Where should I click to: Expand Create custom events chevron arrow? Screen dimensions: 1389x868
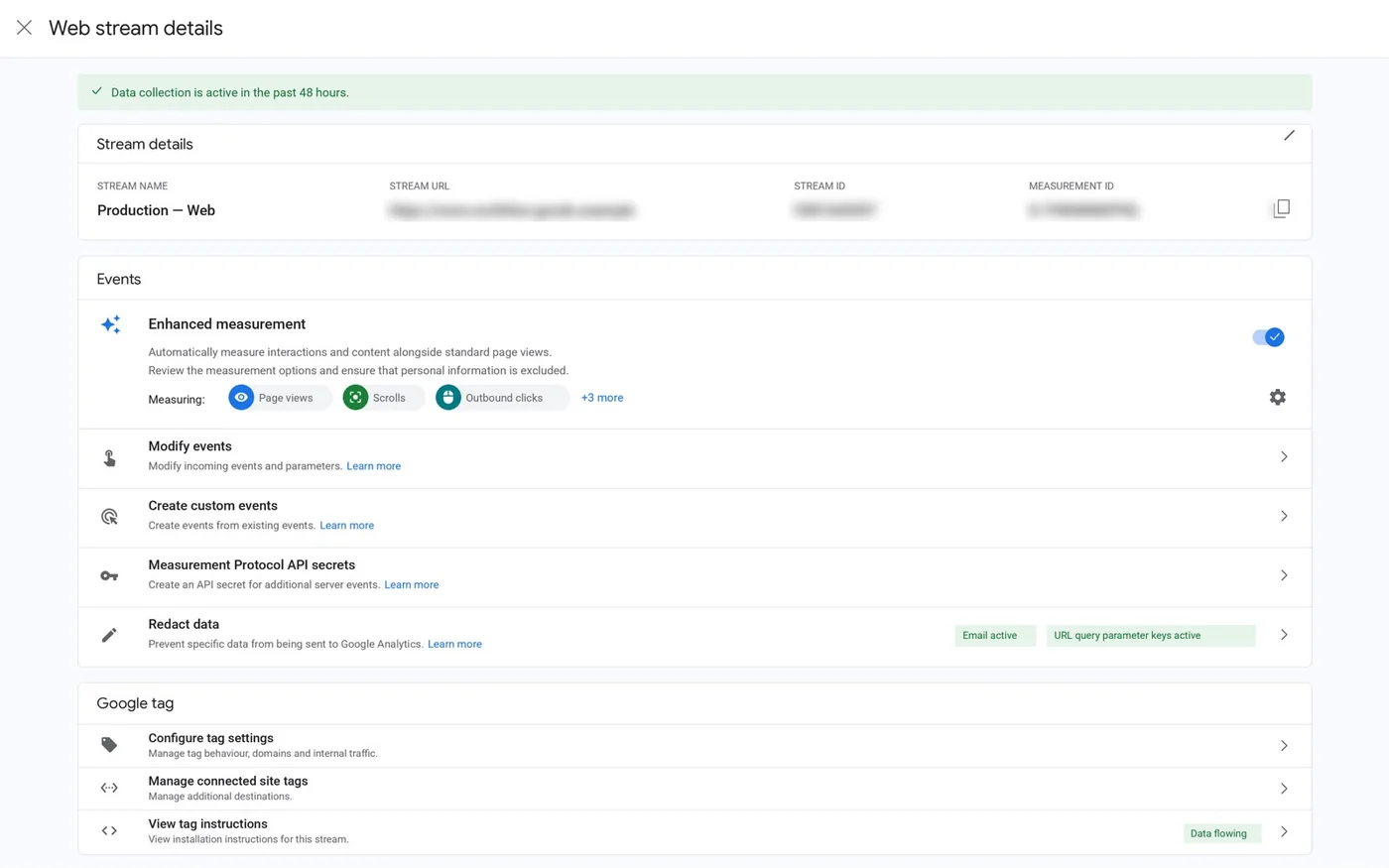pyautogui.click(x=1284, y=516)
